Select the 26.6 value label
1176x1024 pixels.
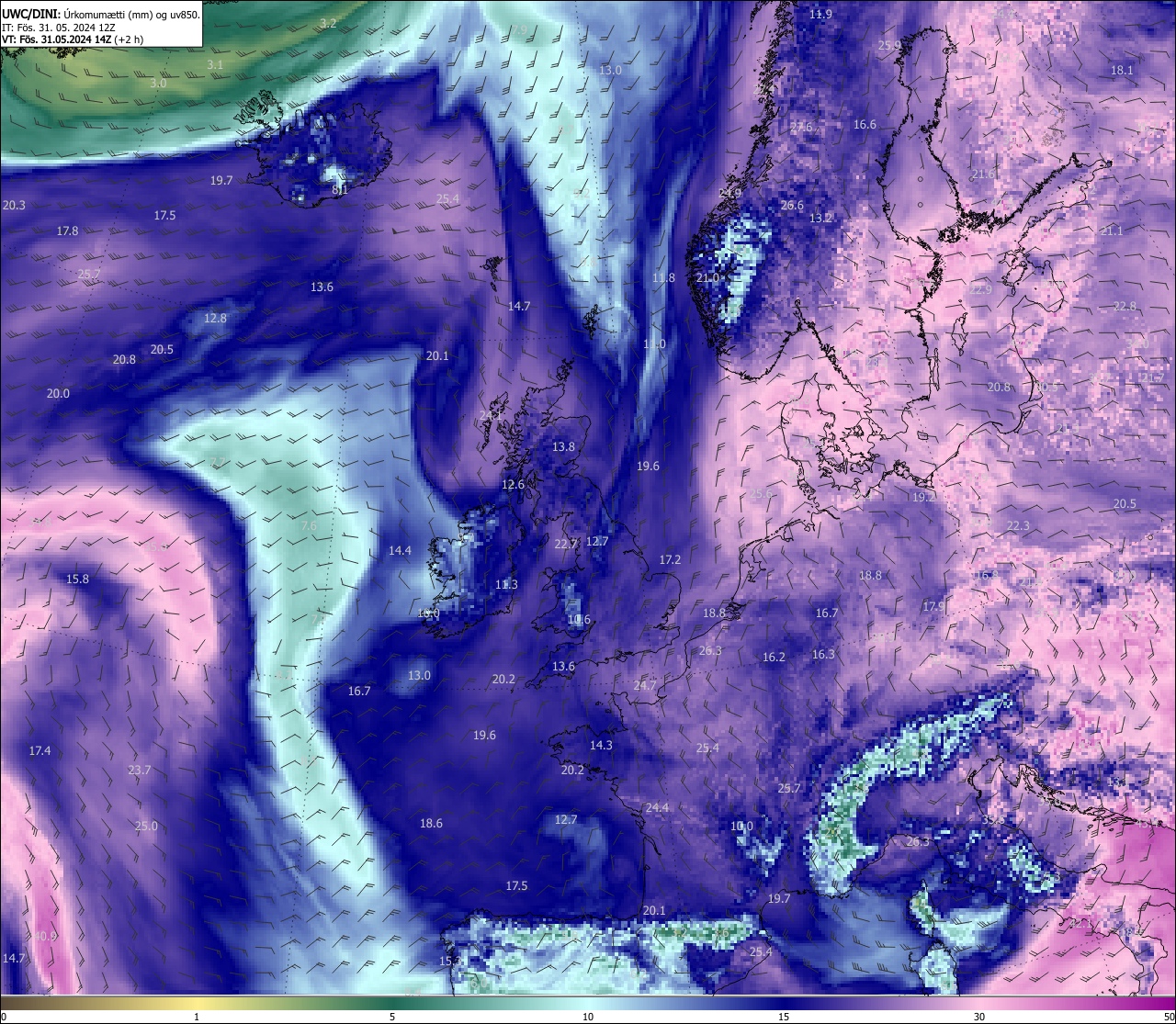pos(792,207)
